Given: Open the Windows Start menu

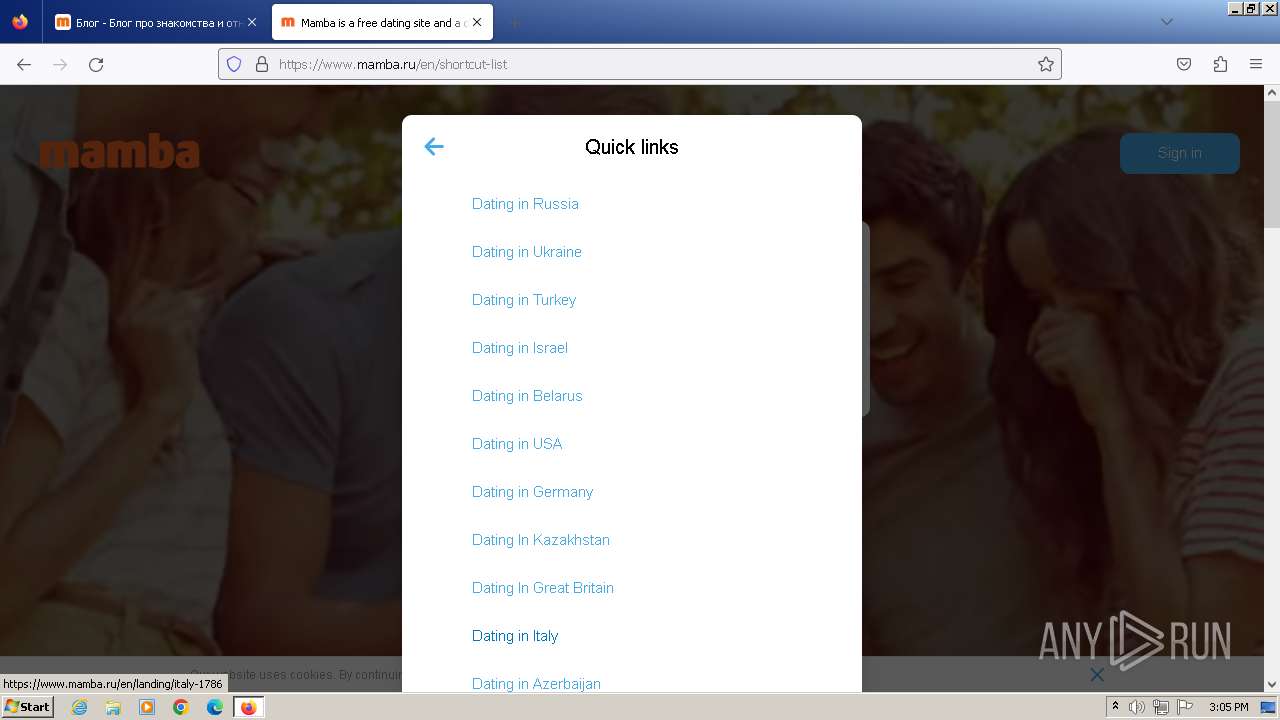Looking at the screenshot, I should pos(27,707).
